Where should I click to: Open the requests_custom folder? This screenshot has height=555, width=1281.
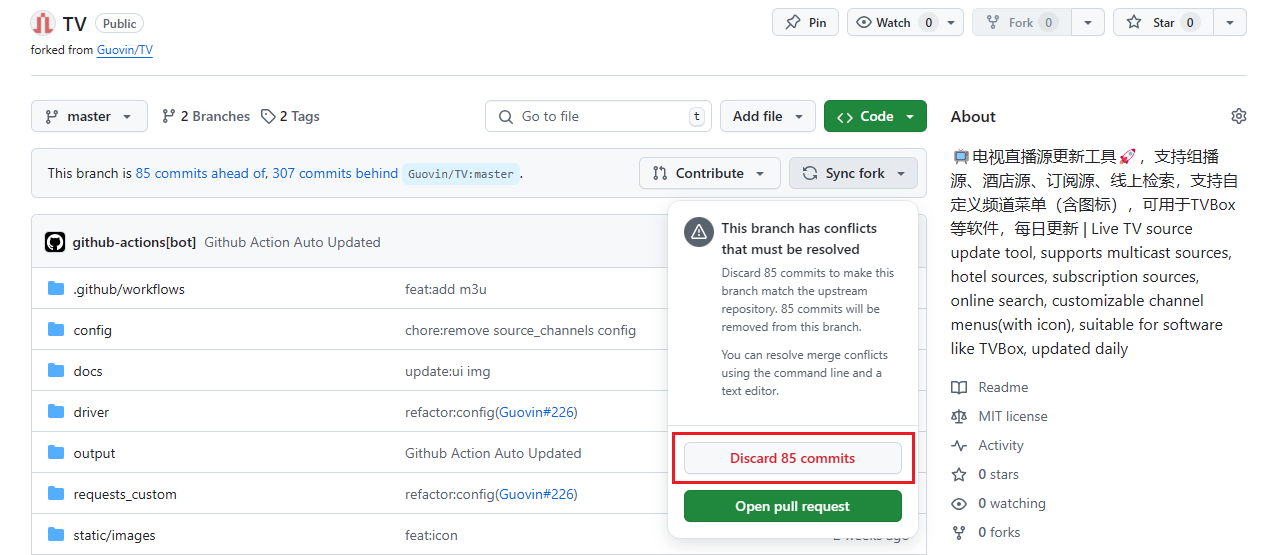pyautogui.click(x=125, y=494)
